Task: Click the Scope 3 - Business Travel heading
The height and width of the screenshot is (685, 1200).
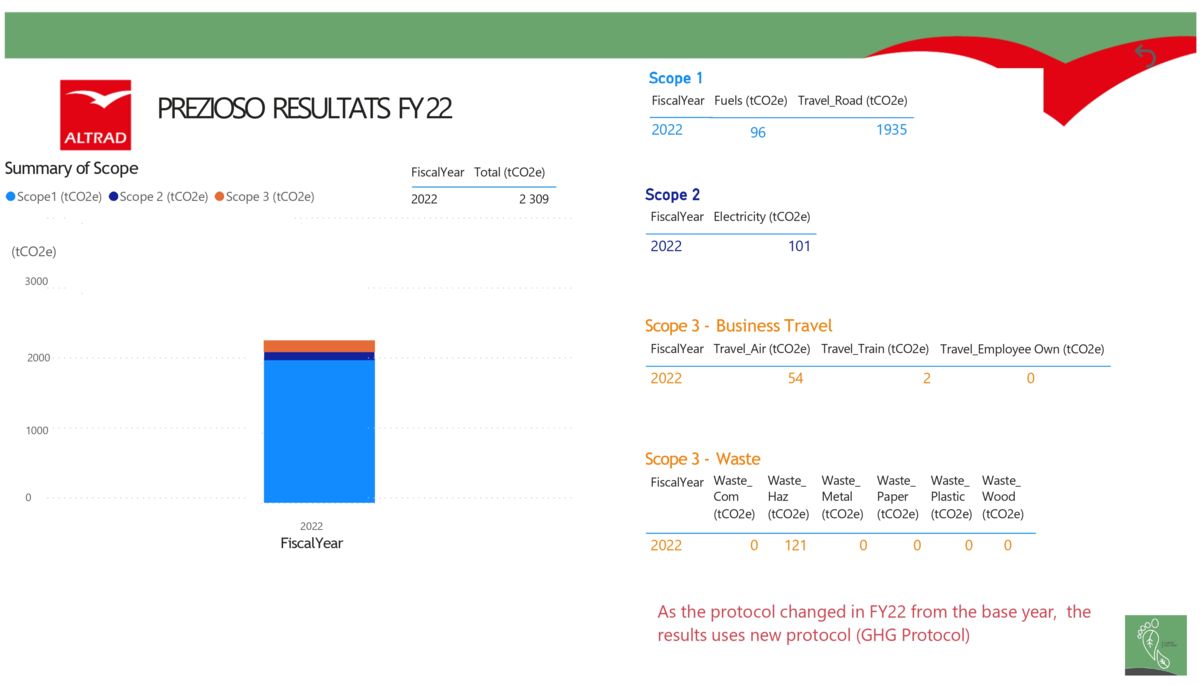Action: (739, 326)
